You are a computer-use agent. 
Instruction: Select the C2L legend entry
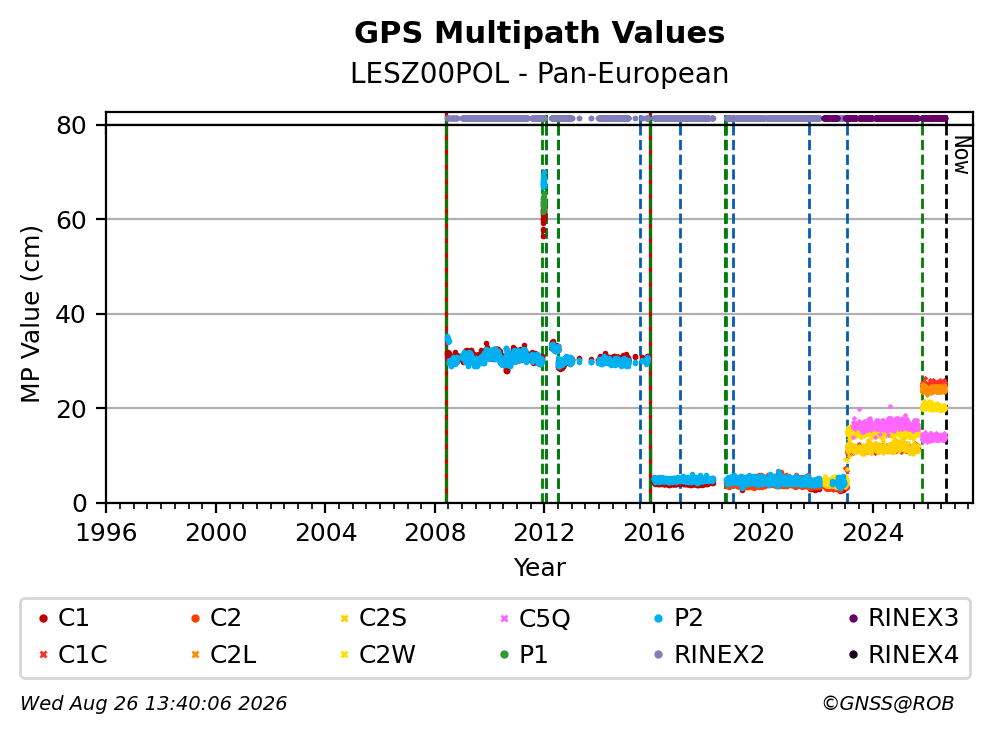pyautogui.click(x=223, y=655)
